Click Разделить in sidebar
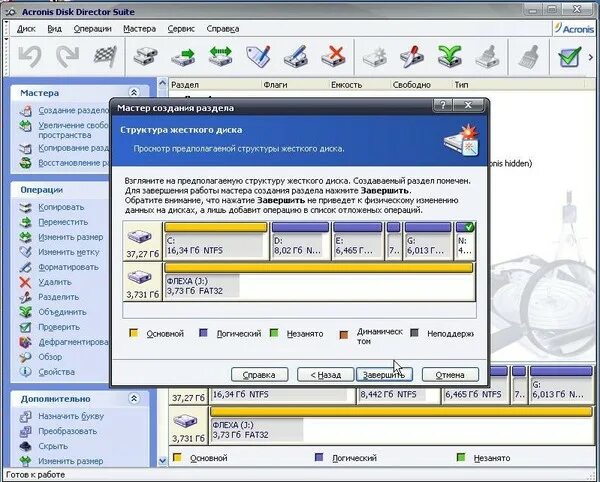Viewport: 600px width, 482px height. tap(59, 297)
